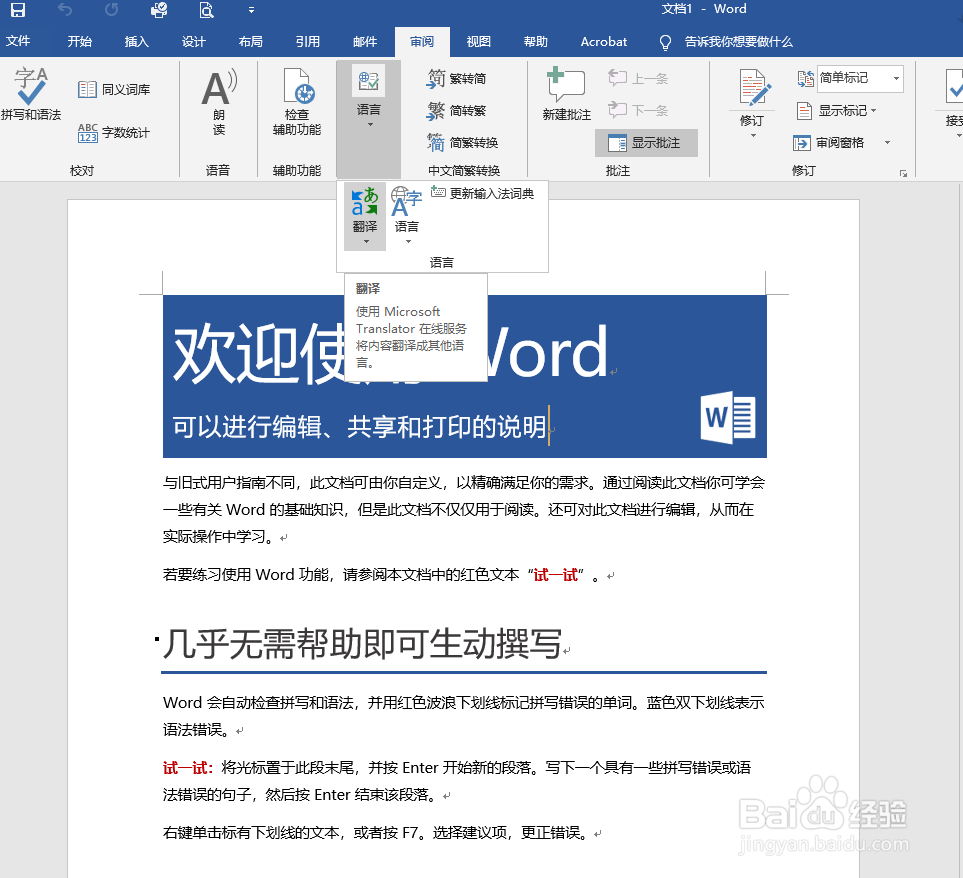This screenshot has height=878, width=963.
Task: Open the 帮助 tab
Action: 536,41
